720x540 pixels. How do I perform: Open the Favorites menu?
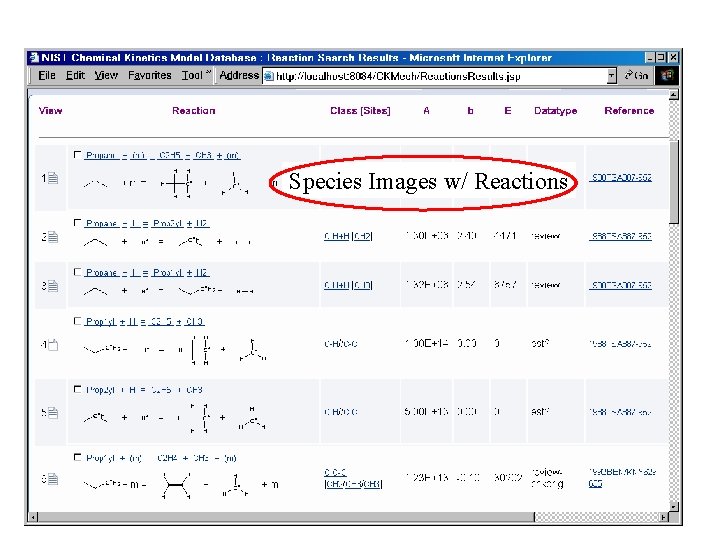150,75
